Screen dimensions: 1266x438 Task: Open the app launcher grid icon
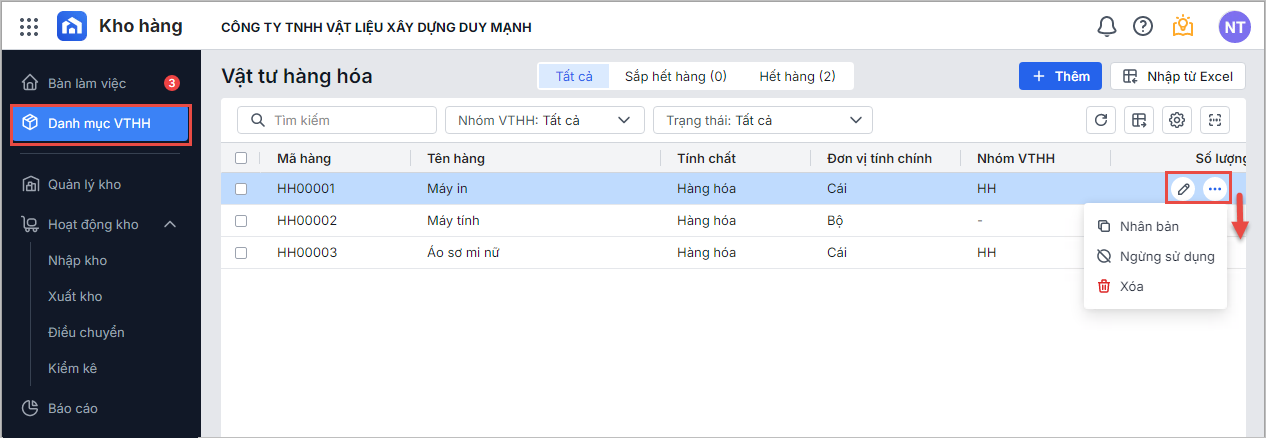(29, 27)
